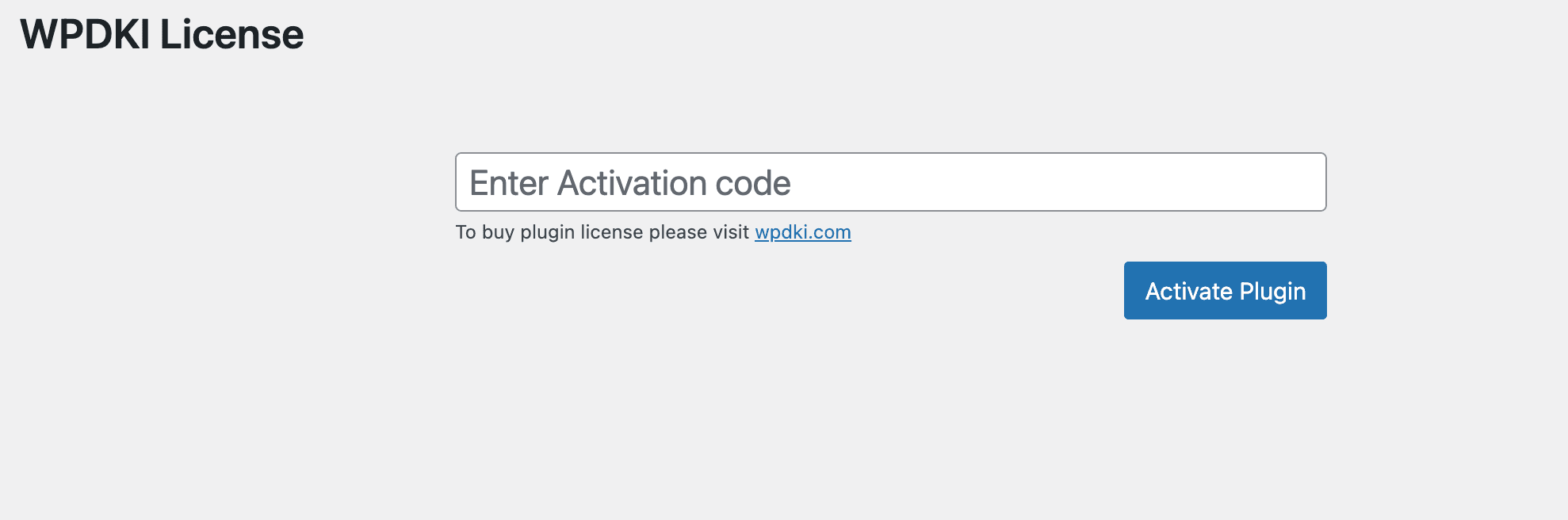Click the middle of the activation code box
Viewport: 1568px width, 520px height.
(891, 182)
